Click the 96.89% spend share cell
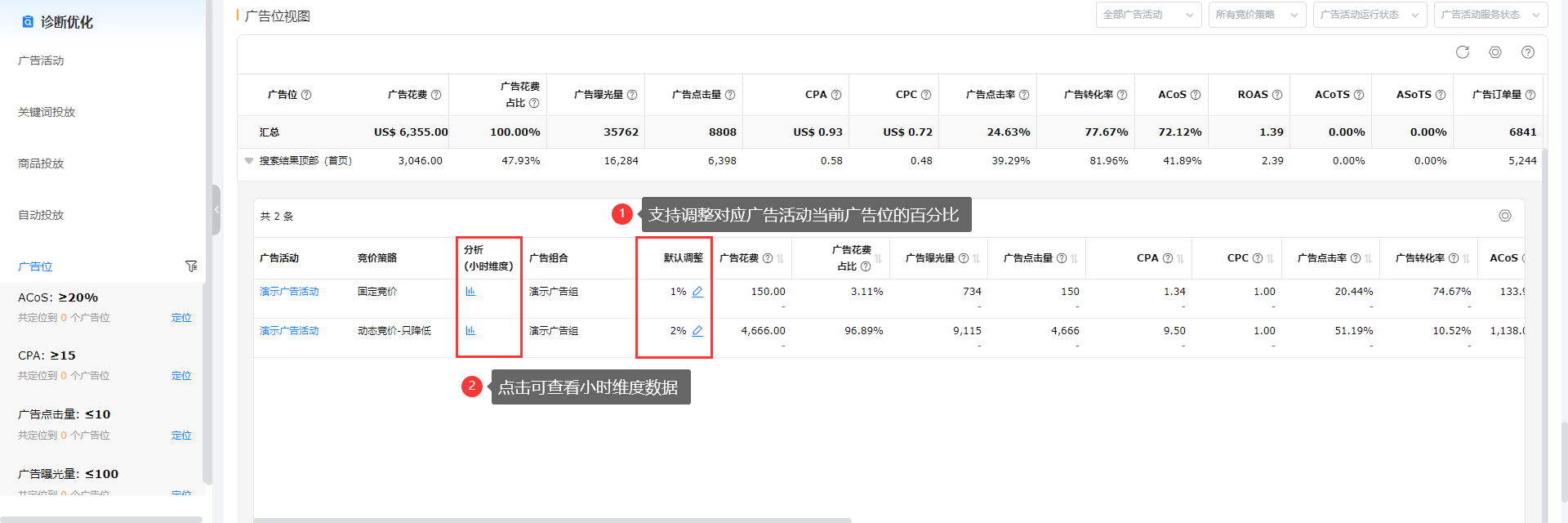1568x523 pixels. (x=864, y=331)
